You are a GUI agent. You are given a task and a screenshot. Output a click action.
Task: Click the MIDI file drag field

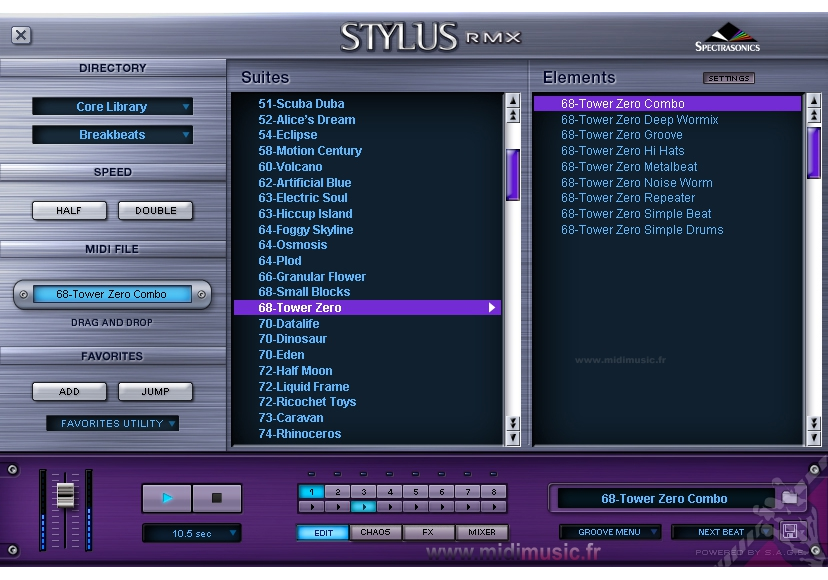[x=112, y=294]
